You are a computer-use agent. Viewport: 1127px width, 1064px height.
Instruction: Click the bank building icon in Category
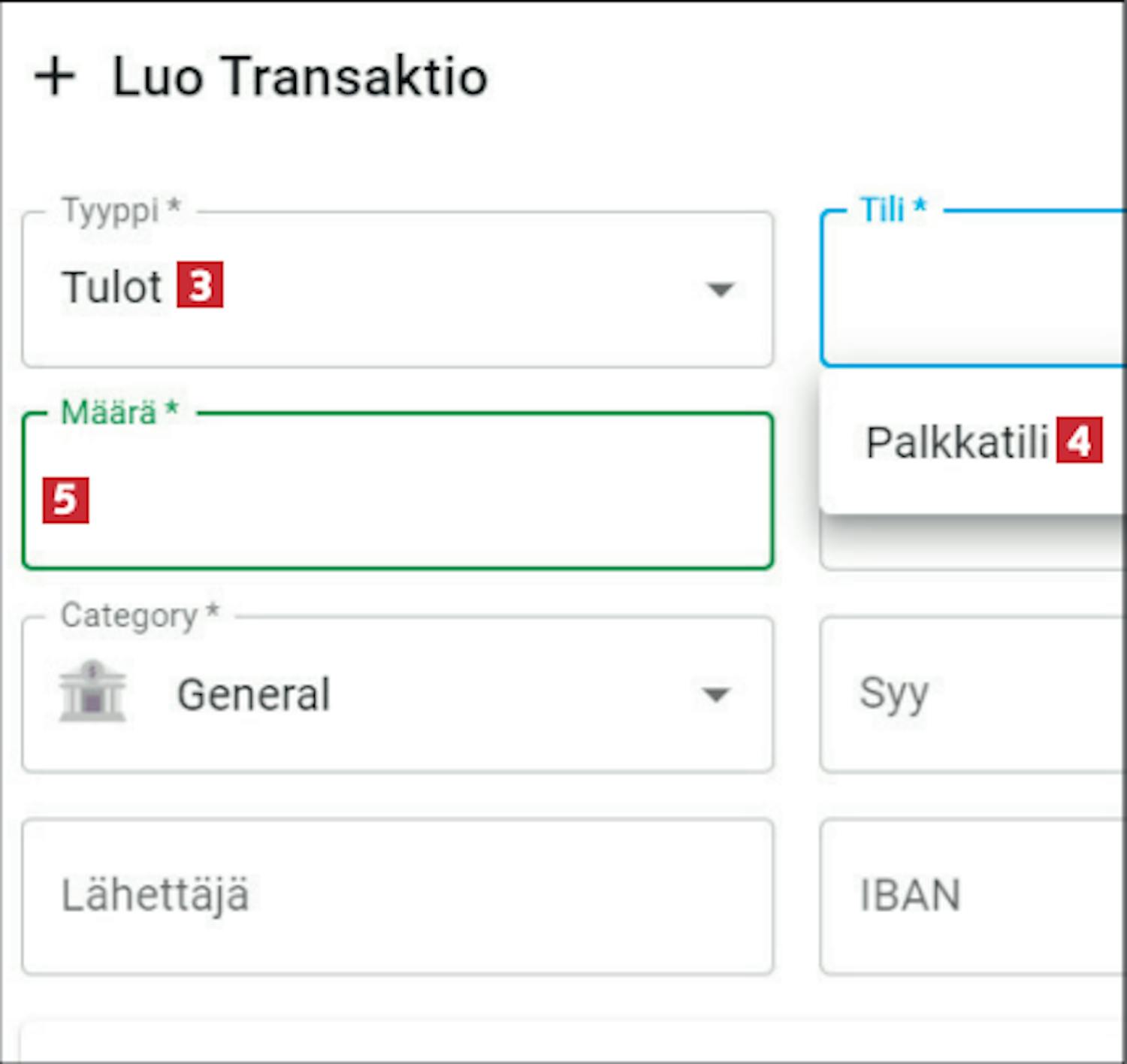pyautogui.click(x=92, y=691)
